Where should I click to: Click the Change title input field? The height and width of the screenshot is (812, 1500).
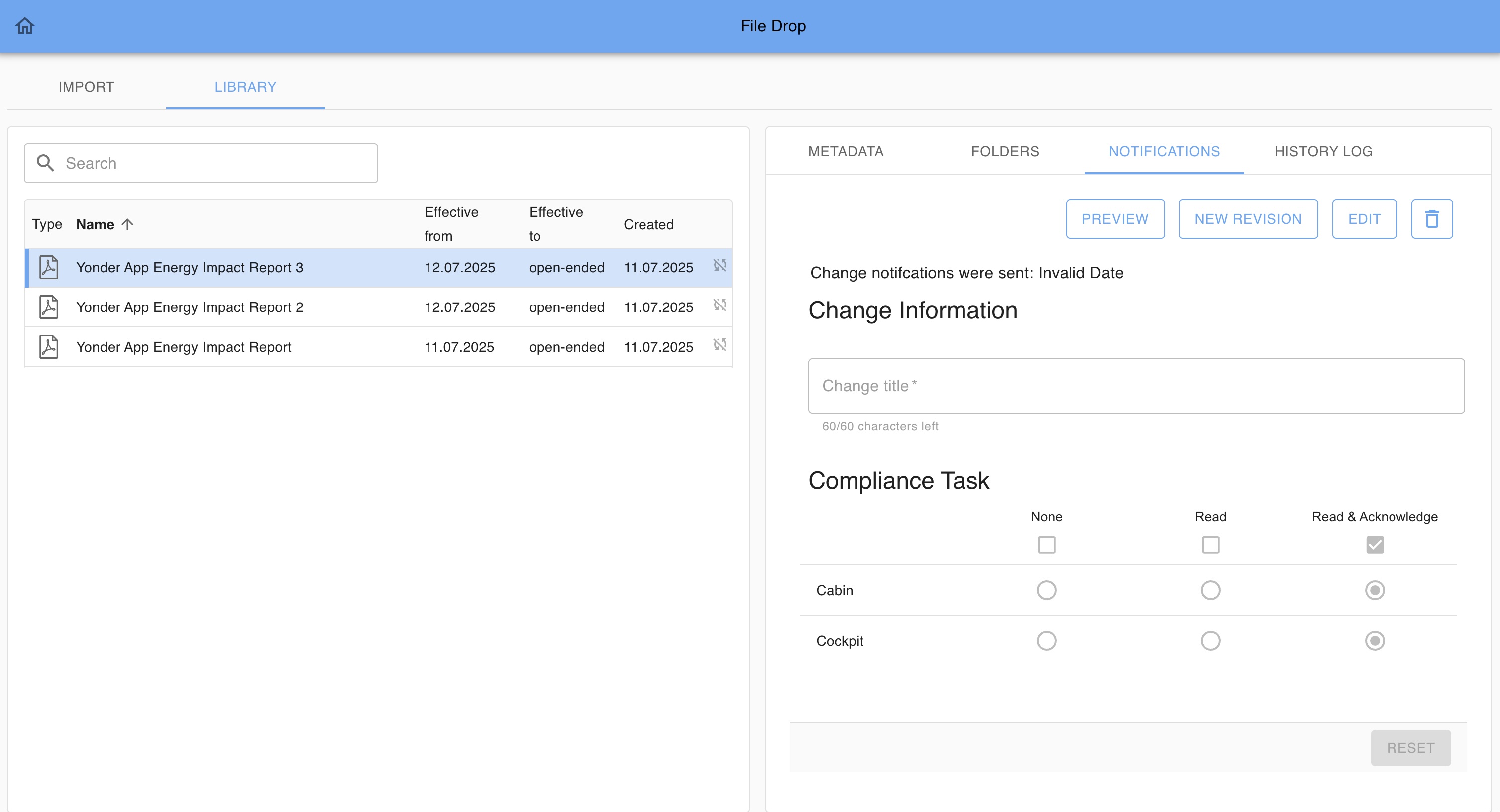[1136, 386]
